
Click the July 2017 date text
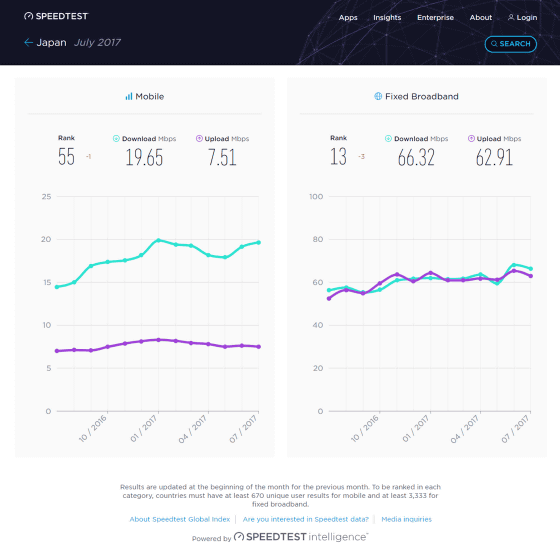pyautogui.click(x=97, y=42)
